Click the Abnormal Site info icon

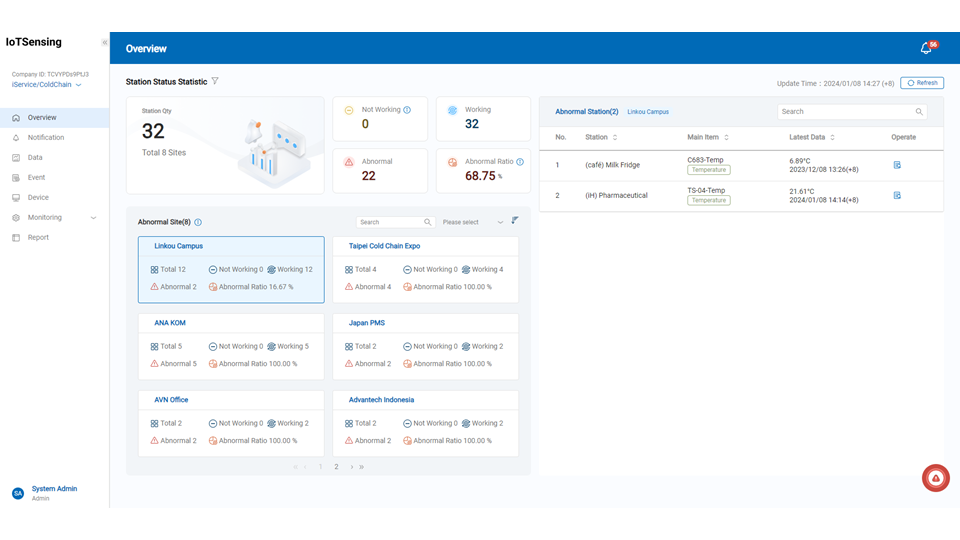click(x=198, y=222)
